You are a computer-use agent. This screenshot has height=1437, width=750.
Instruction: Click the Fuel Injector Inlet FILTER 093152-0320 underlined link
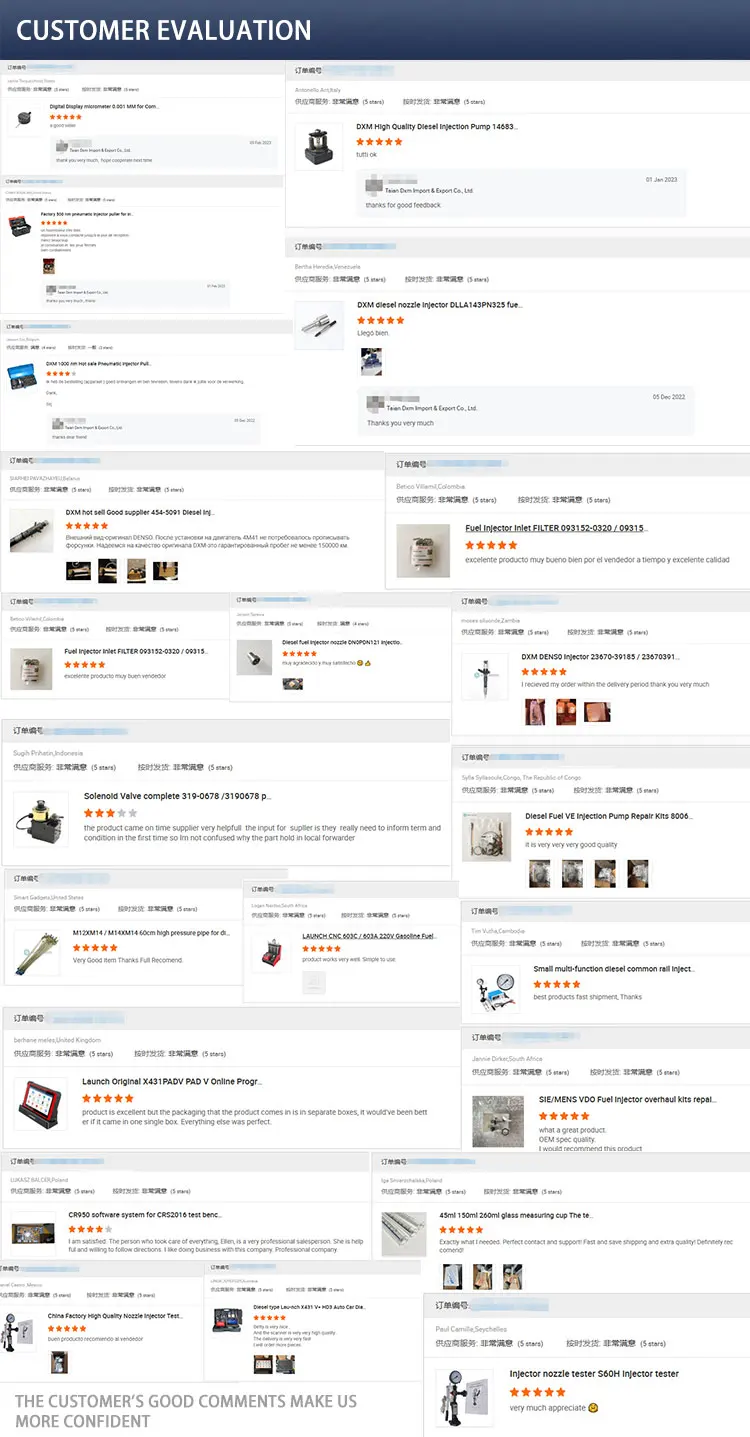click(556, 528)
